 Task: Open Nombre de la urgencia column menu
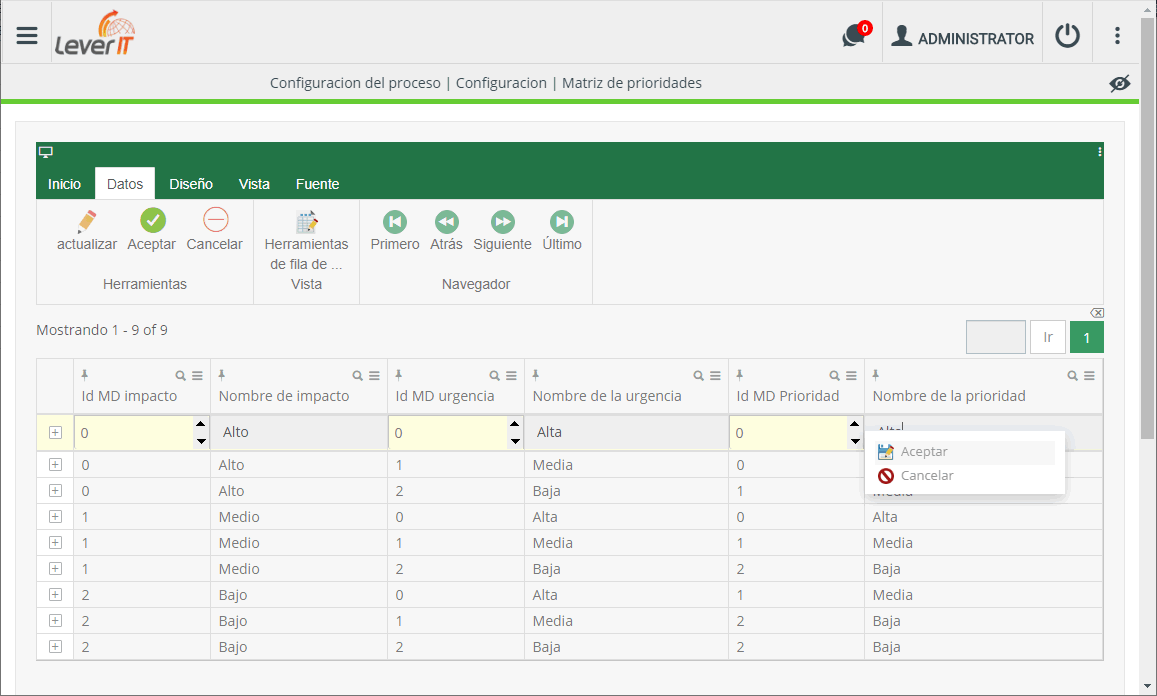point(715,376)
